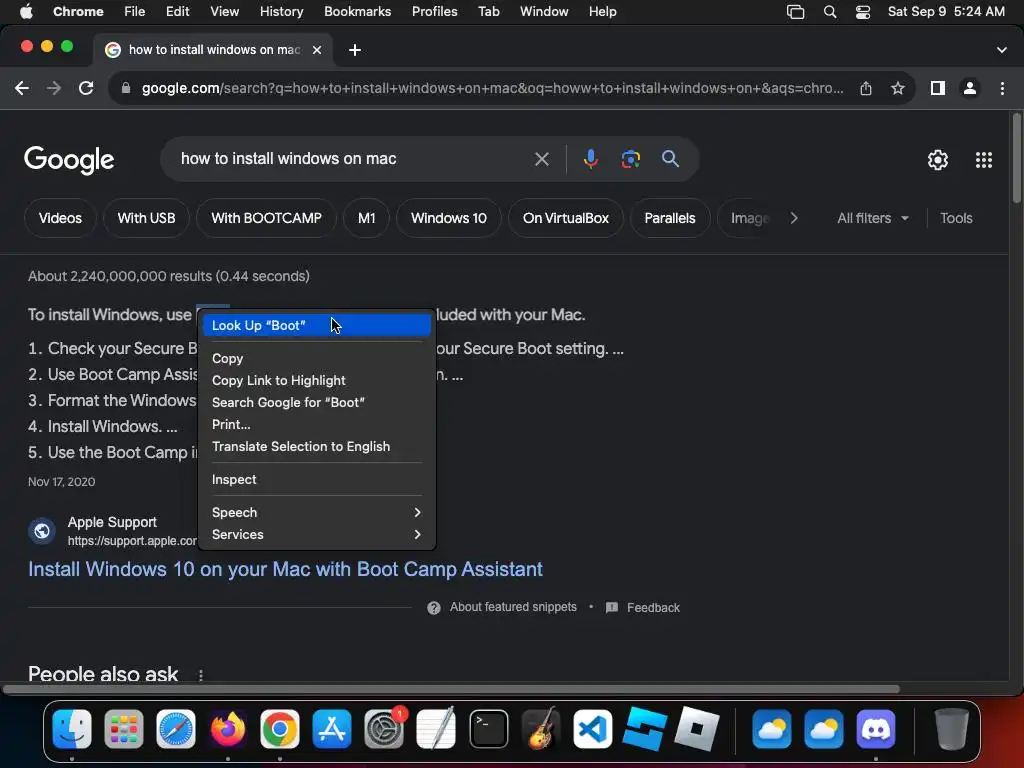
Task: Choose Inspect from the context menu
Action: pyautogui.click(x=317, y=479)
